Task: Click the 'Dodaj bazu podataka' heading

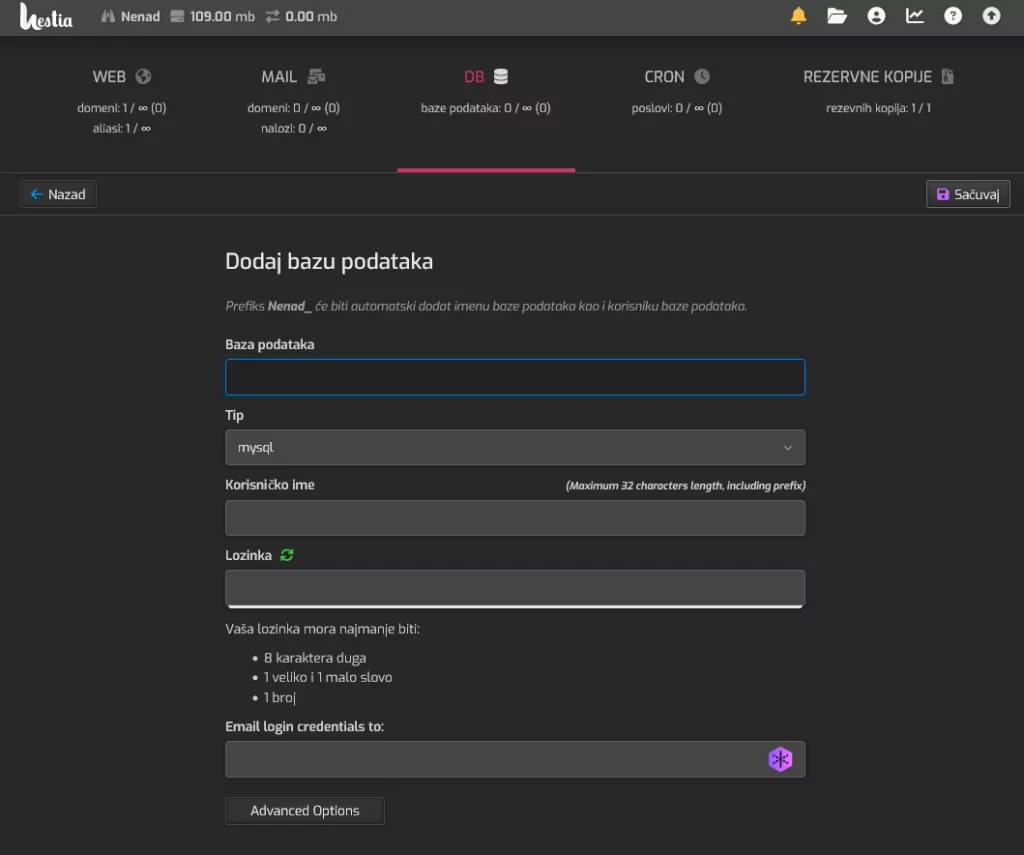Action: 329,261
